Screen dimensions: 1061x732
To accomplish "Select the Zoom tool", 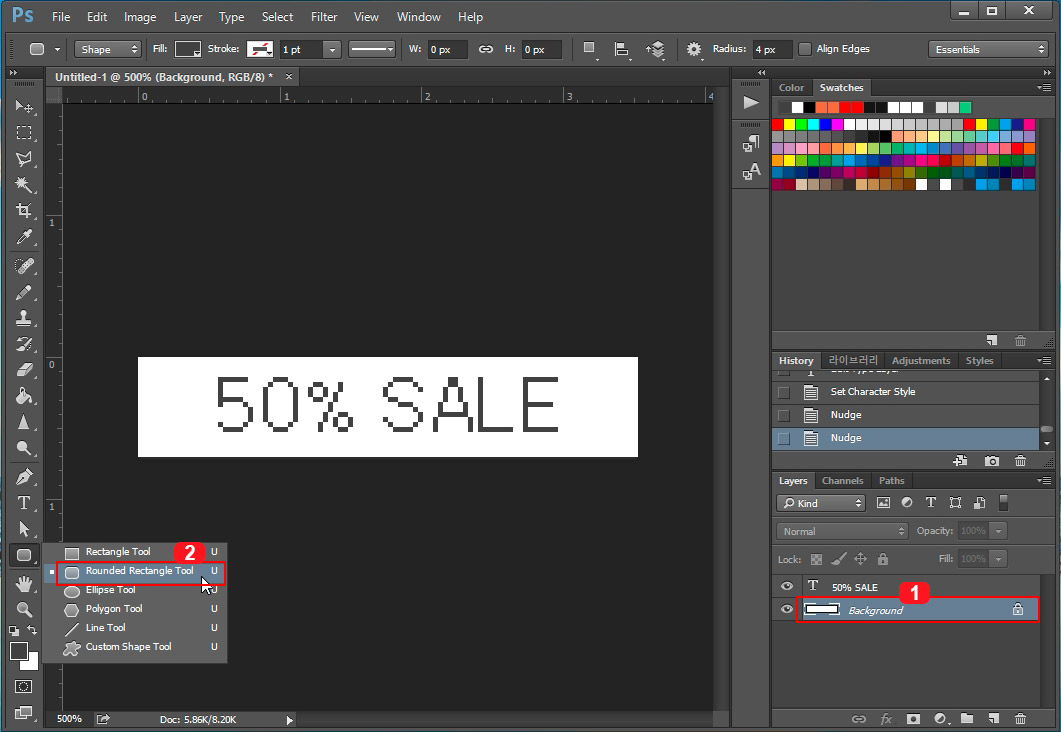I will click(24, 610).
